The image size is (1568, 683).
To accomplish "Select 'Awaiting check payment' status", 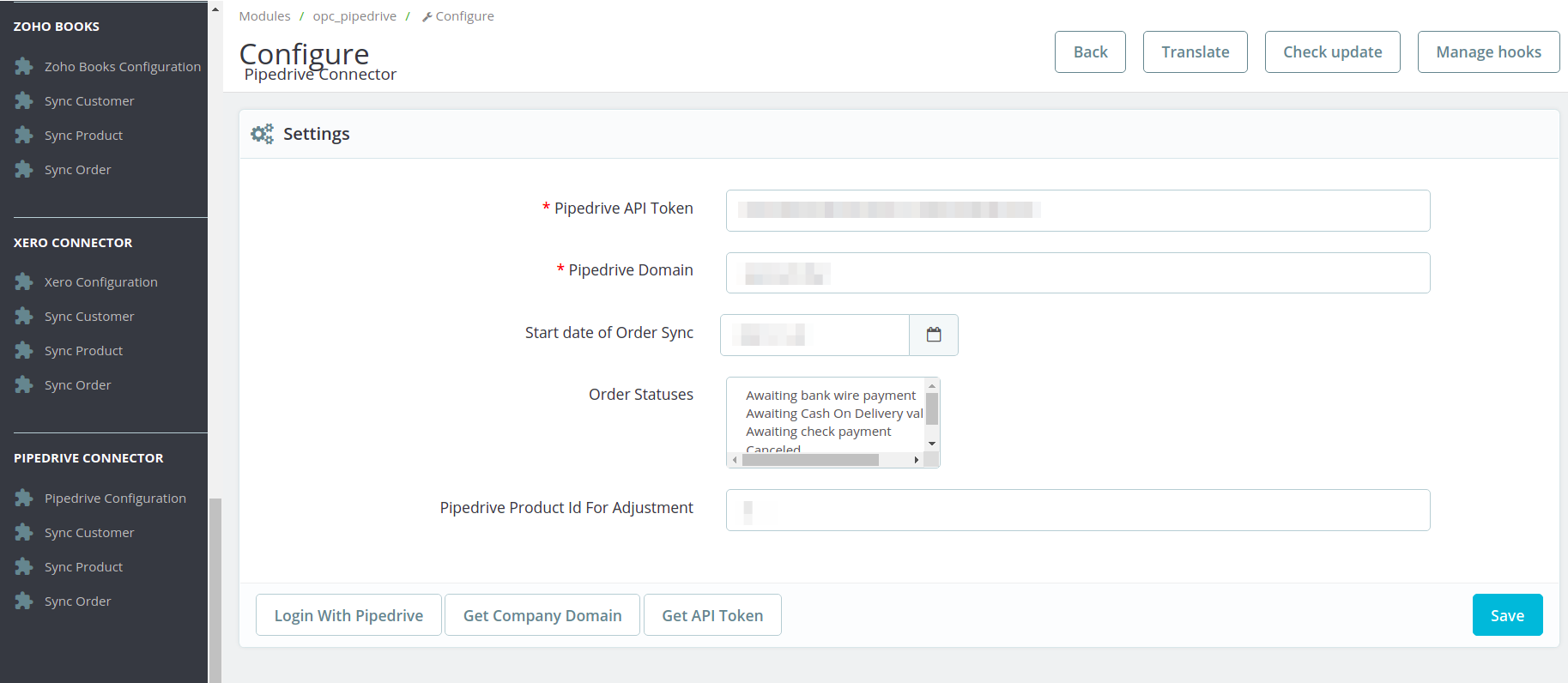I will click(819, 431).
